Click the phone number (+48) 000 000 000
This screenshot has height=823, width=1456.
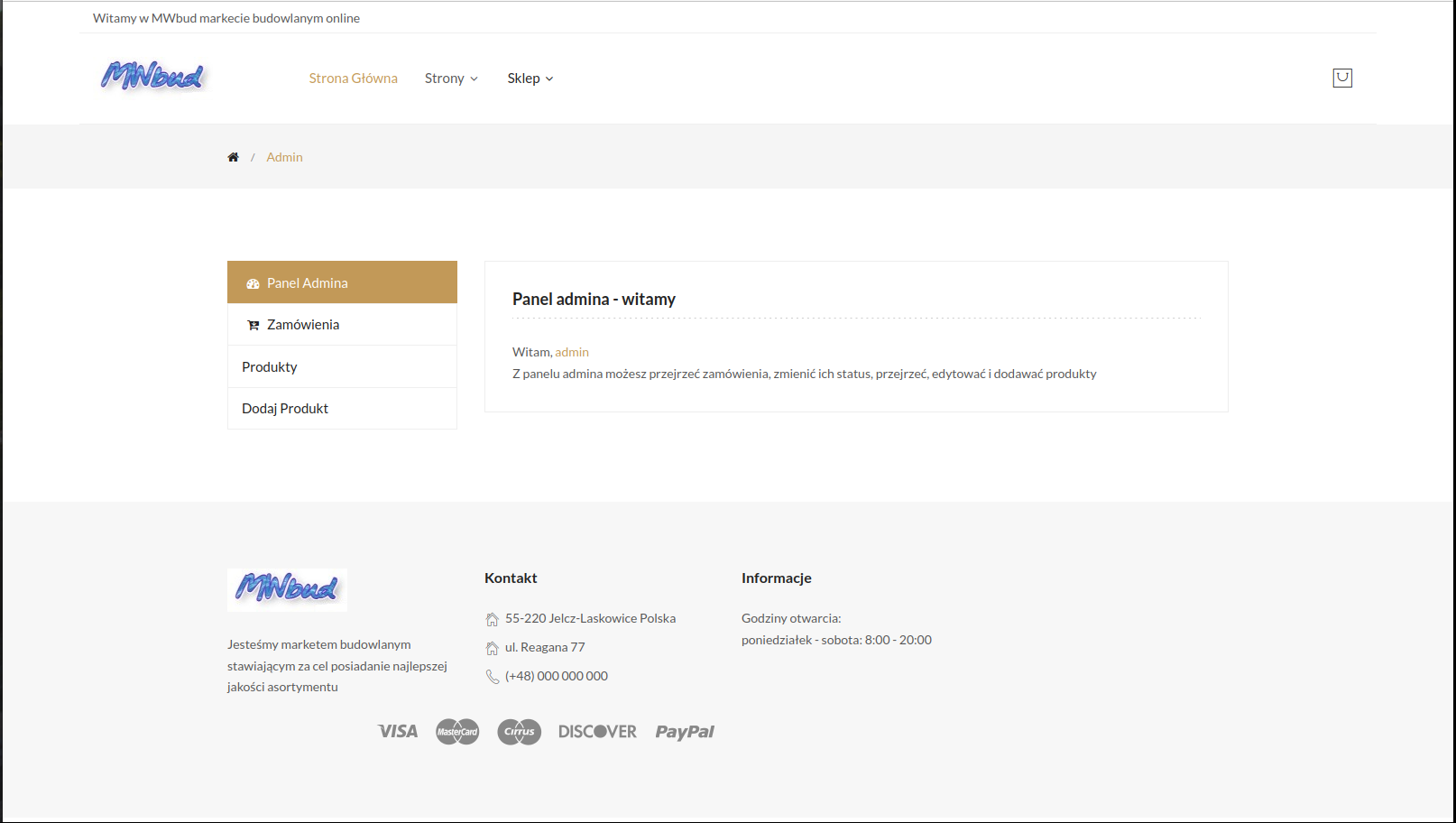point(557,676)
